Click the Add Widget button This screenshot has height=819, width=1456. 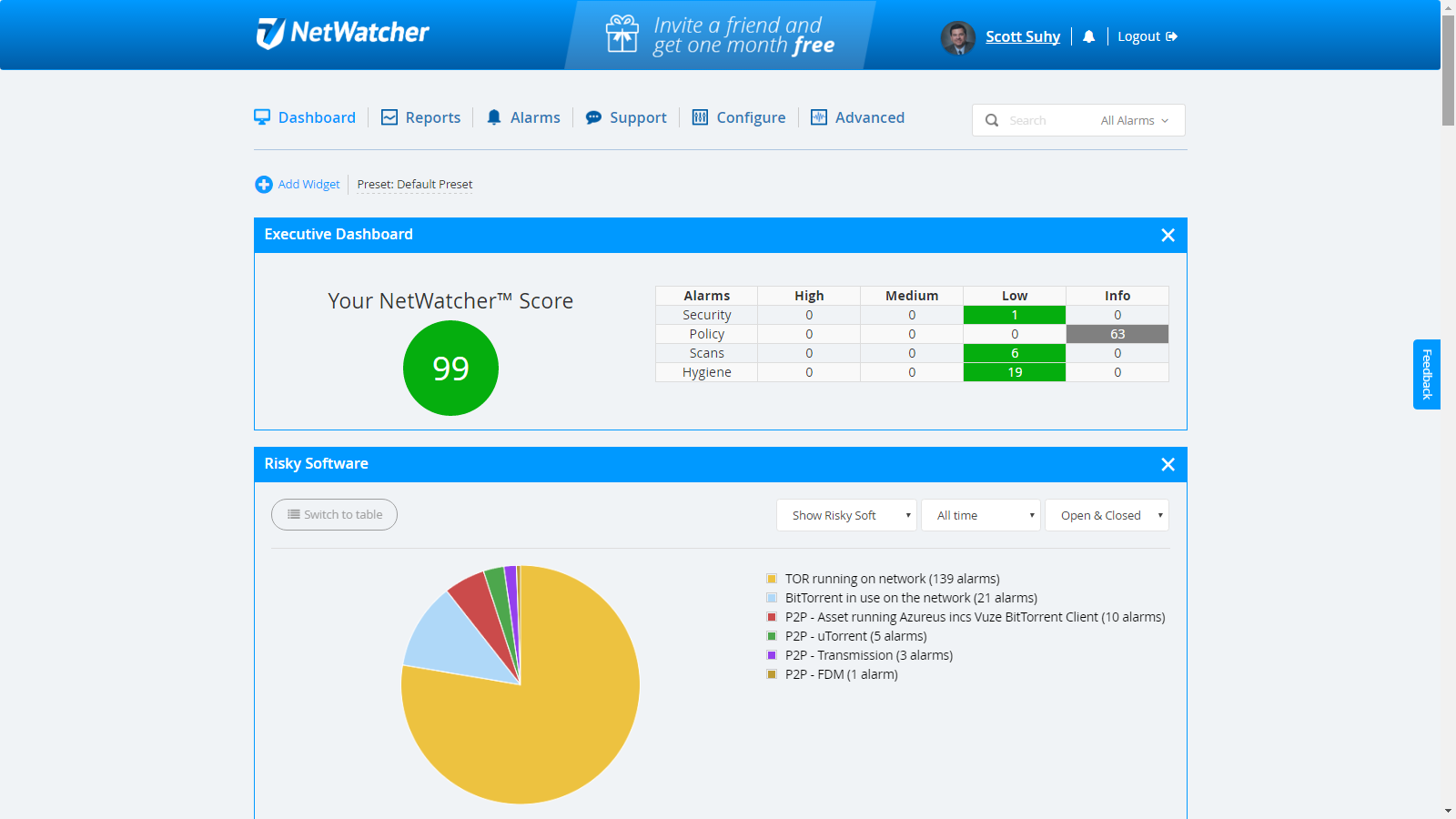click(x=298, y=184)
